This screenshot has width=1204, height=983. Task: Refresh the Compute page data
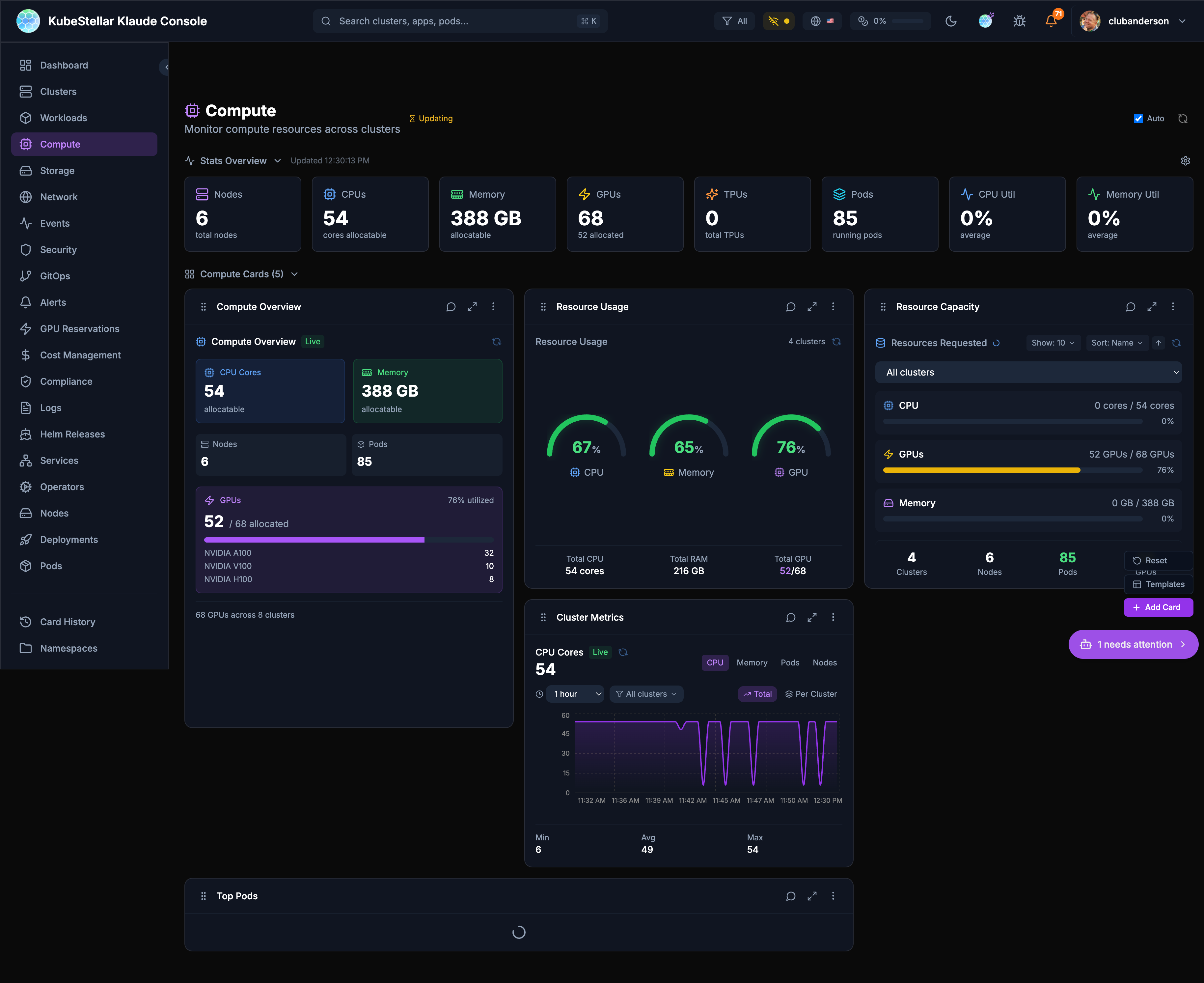coord(1183,118)
